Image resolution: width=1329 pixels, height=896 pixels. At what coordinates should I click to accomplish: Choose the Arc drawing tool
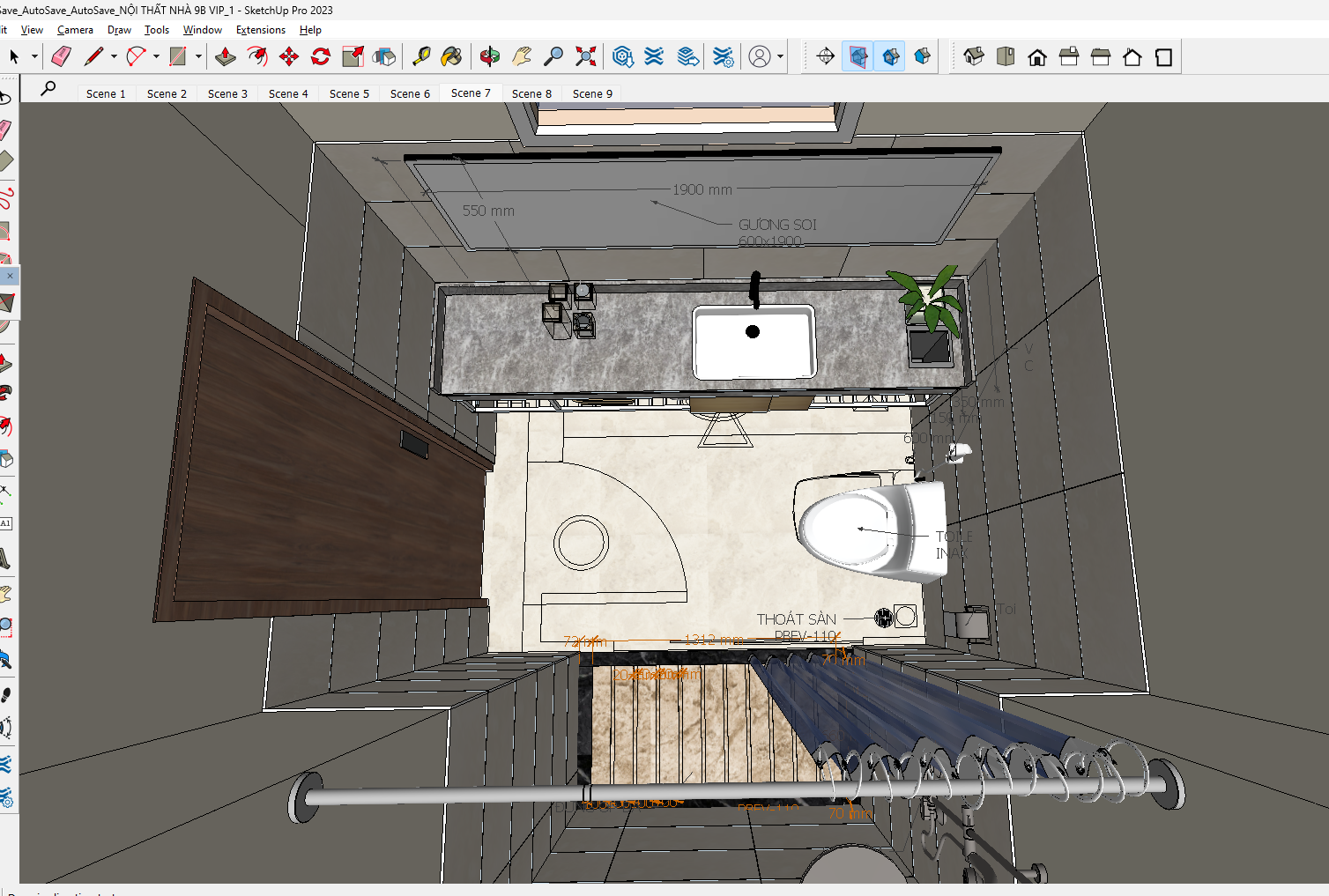136,56
